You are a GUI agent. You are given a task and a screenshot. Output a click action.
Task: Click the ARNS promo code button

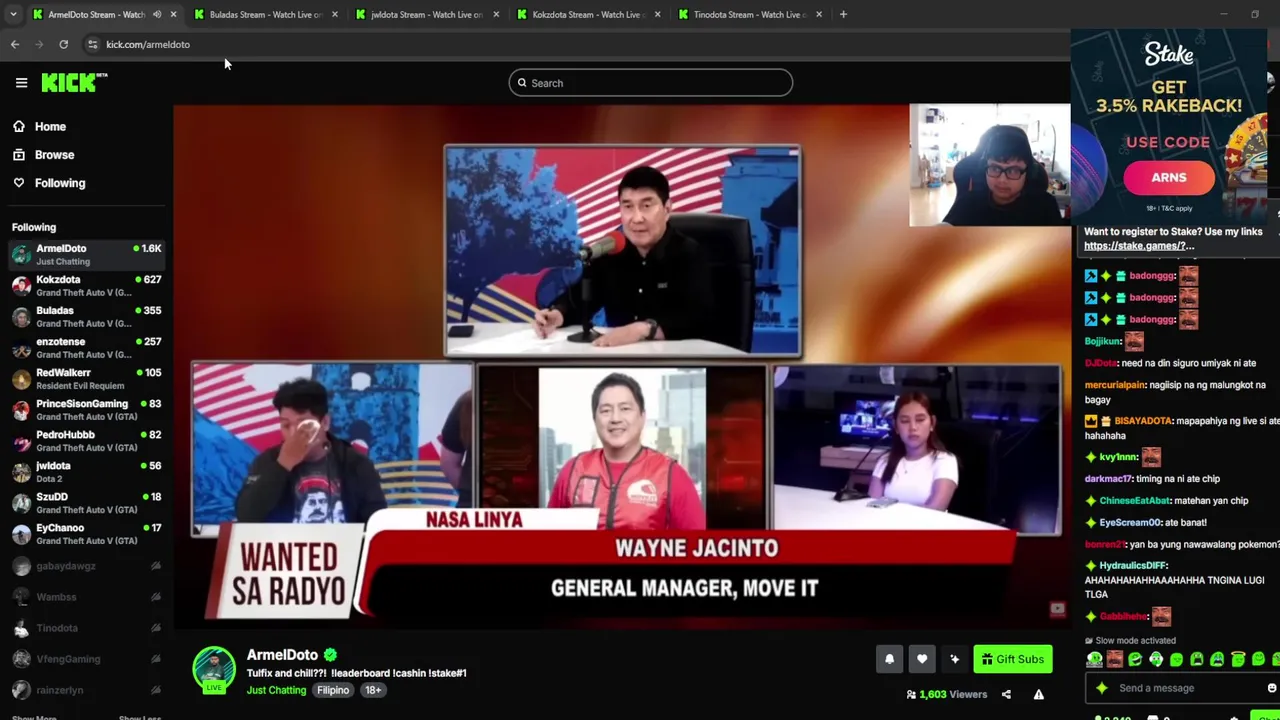point(1169,177)
